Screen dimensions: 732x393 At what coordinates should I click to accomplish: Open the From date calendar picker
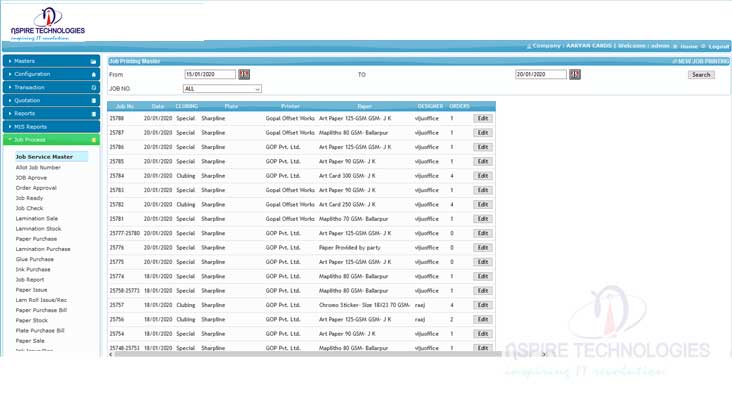(244, 74)
